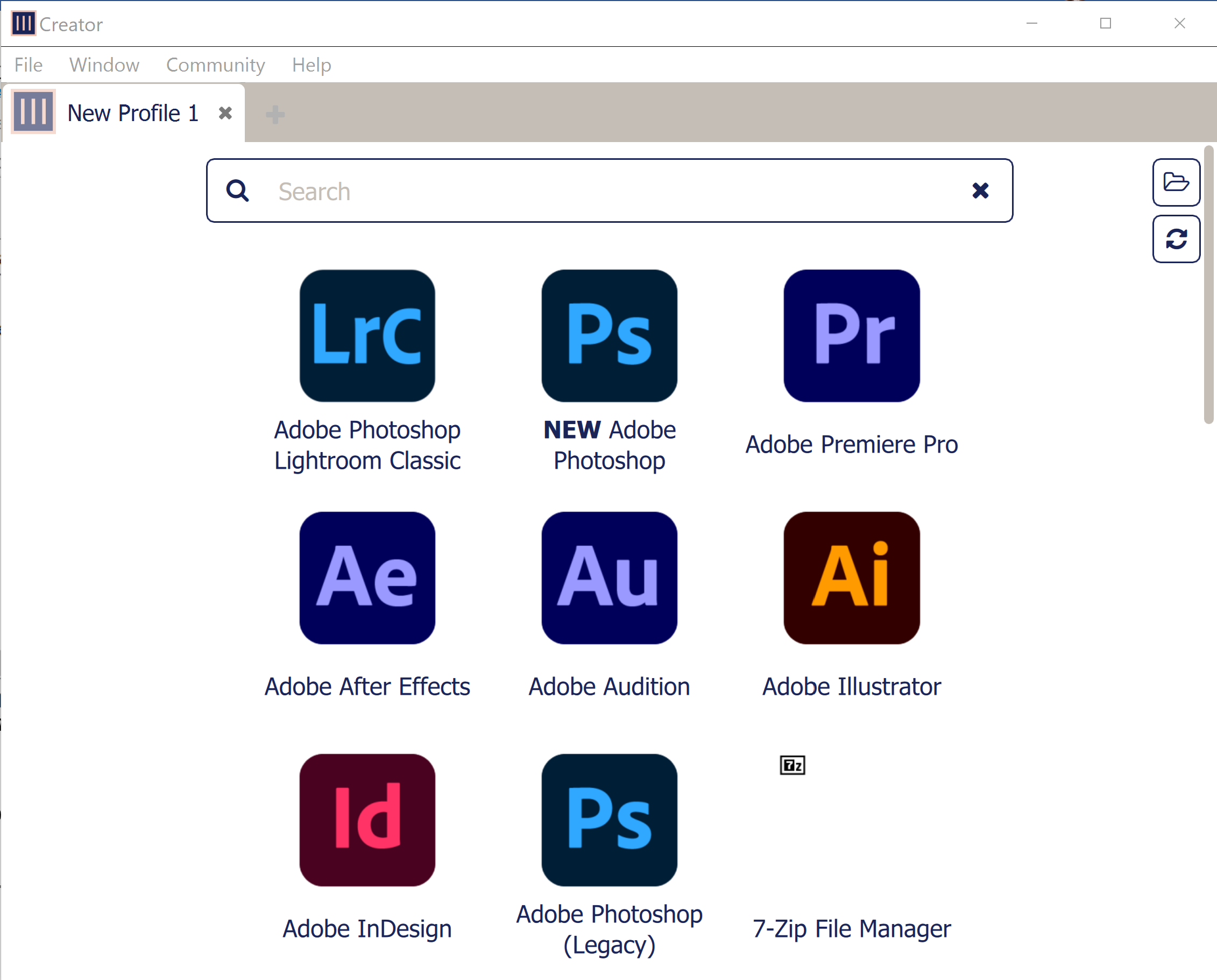
Task: Click the magnifying glass search icon
Action: [x=238, y=191]
